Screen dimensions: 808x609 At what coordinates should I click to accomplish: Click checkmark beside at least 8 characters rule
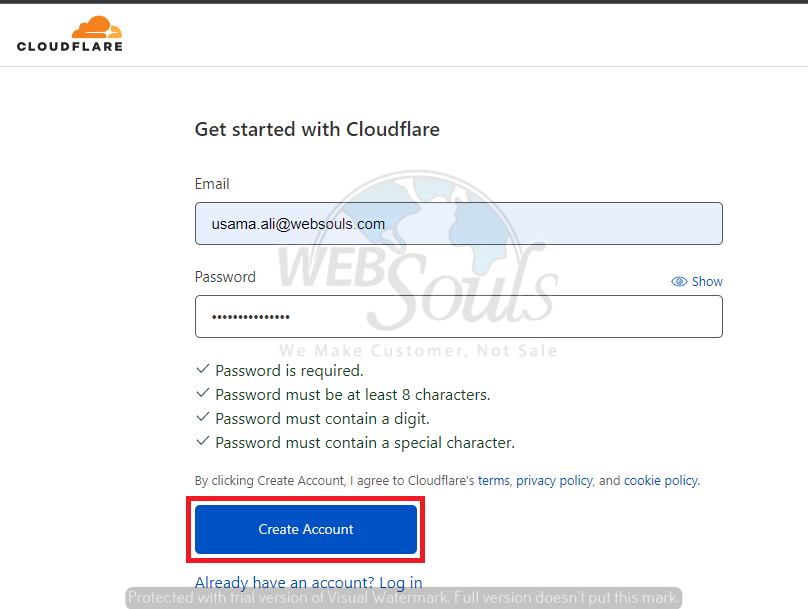click(x=203, y=393)
